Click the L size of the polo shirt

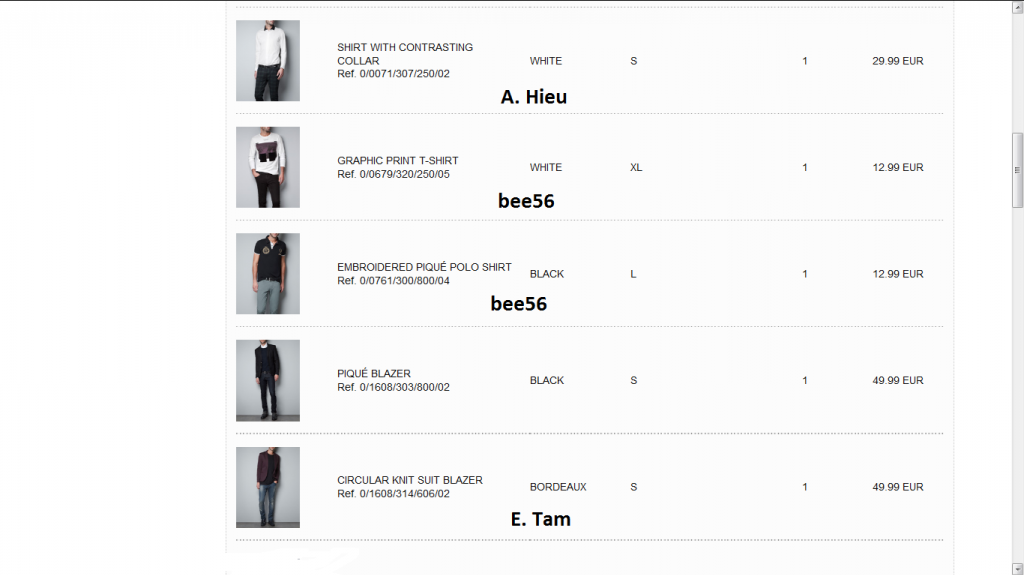[633, 274]
